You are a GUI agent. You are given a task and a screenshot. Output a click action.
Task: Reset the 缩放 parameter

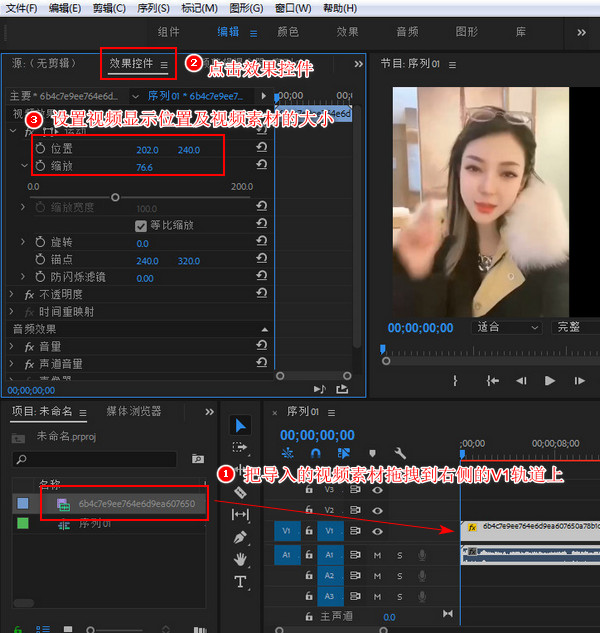[262, 165]
